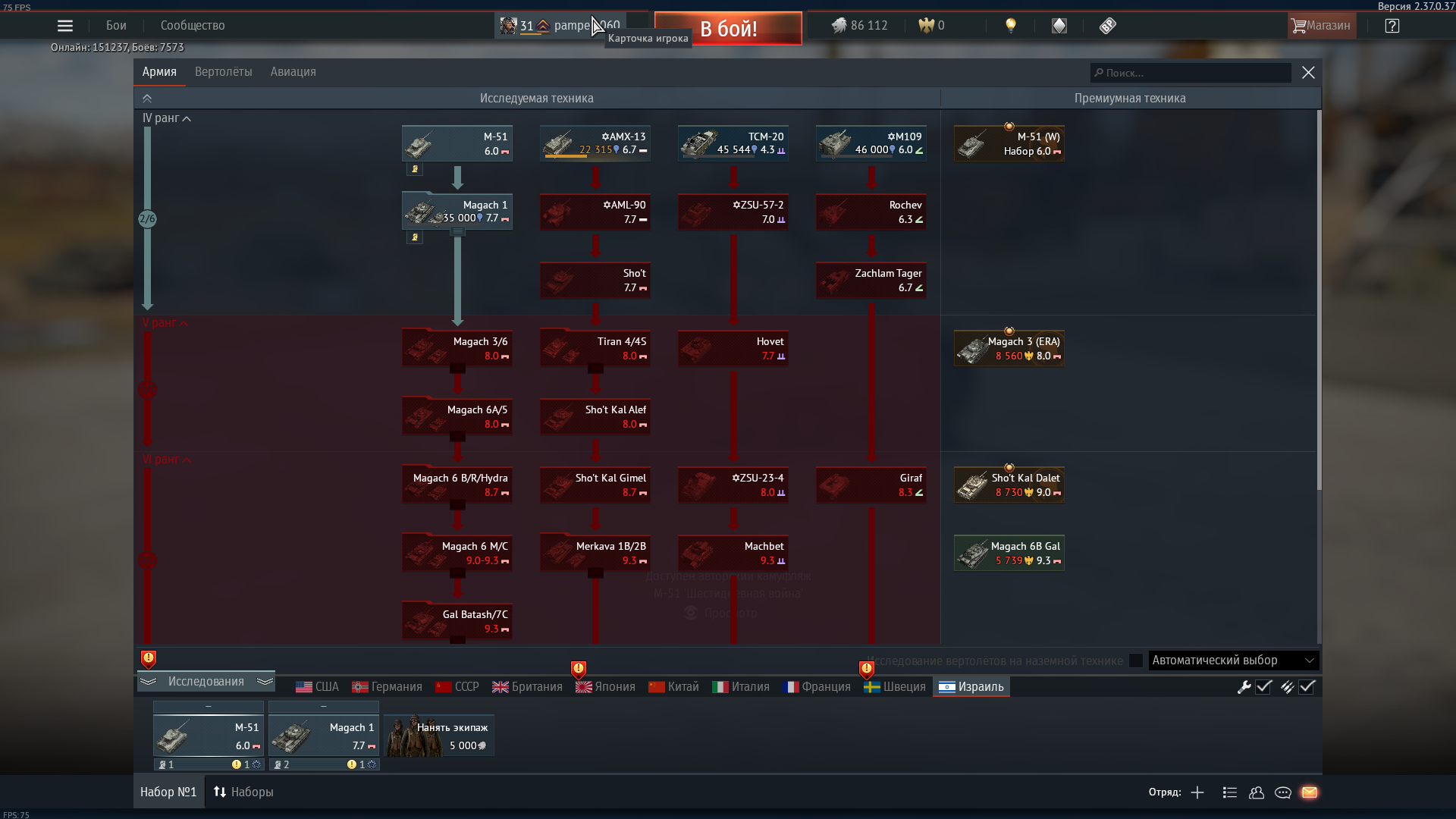The image size is (1456, 819).
Task: Open the Набор №1 preset tab
Action: coord(168,792)
